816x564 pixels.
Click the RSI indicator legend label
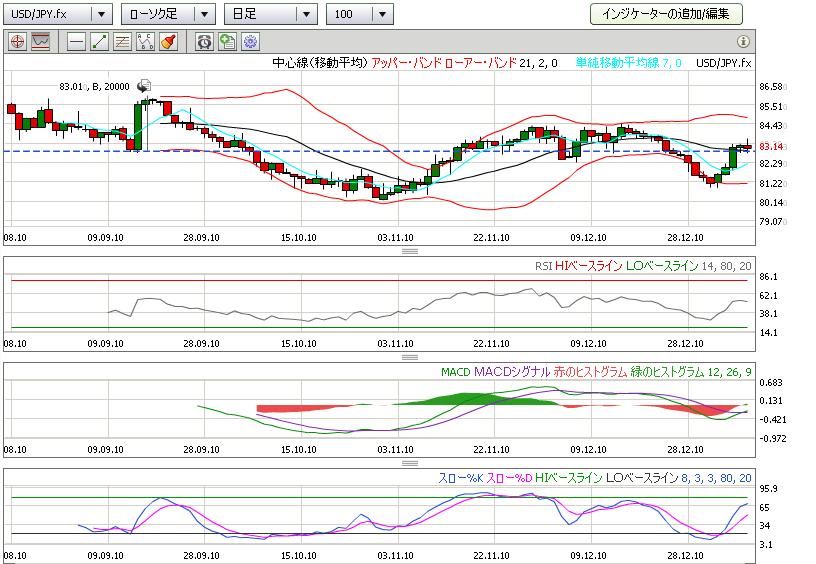pyautogui.click(x=543, y=266)
